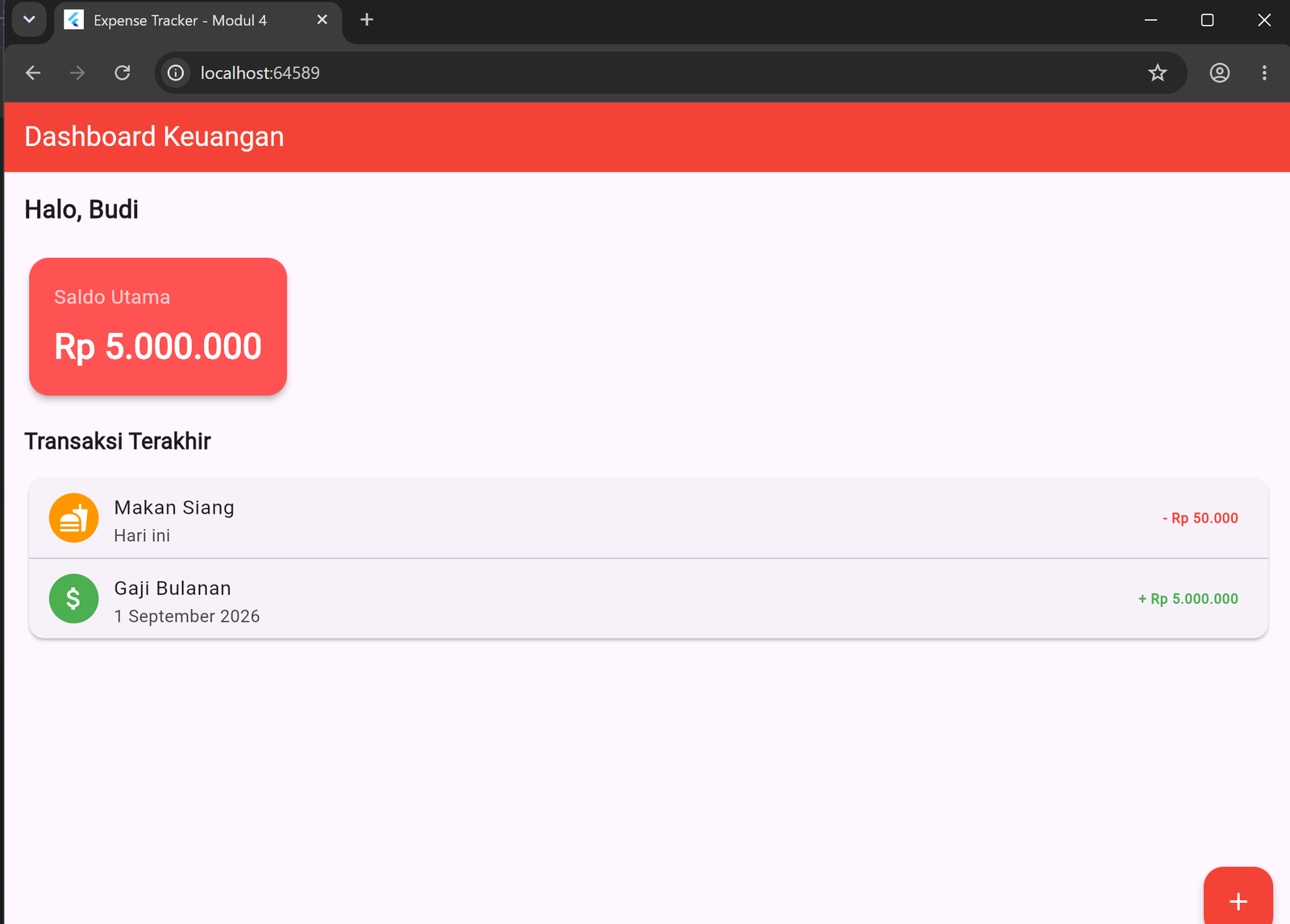Click the browser forward arrow
The height and width of the screenshot is (924, 1290).
tap(77, 73)
